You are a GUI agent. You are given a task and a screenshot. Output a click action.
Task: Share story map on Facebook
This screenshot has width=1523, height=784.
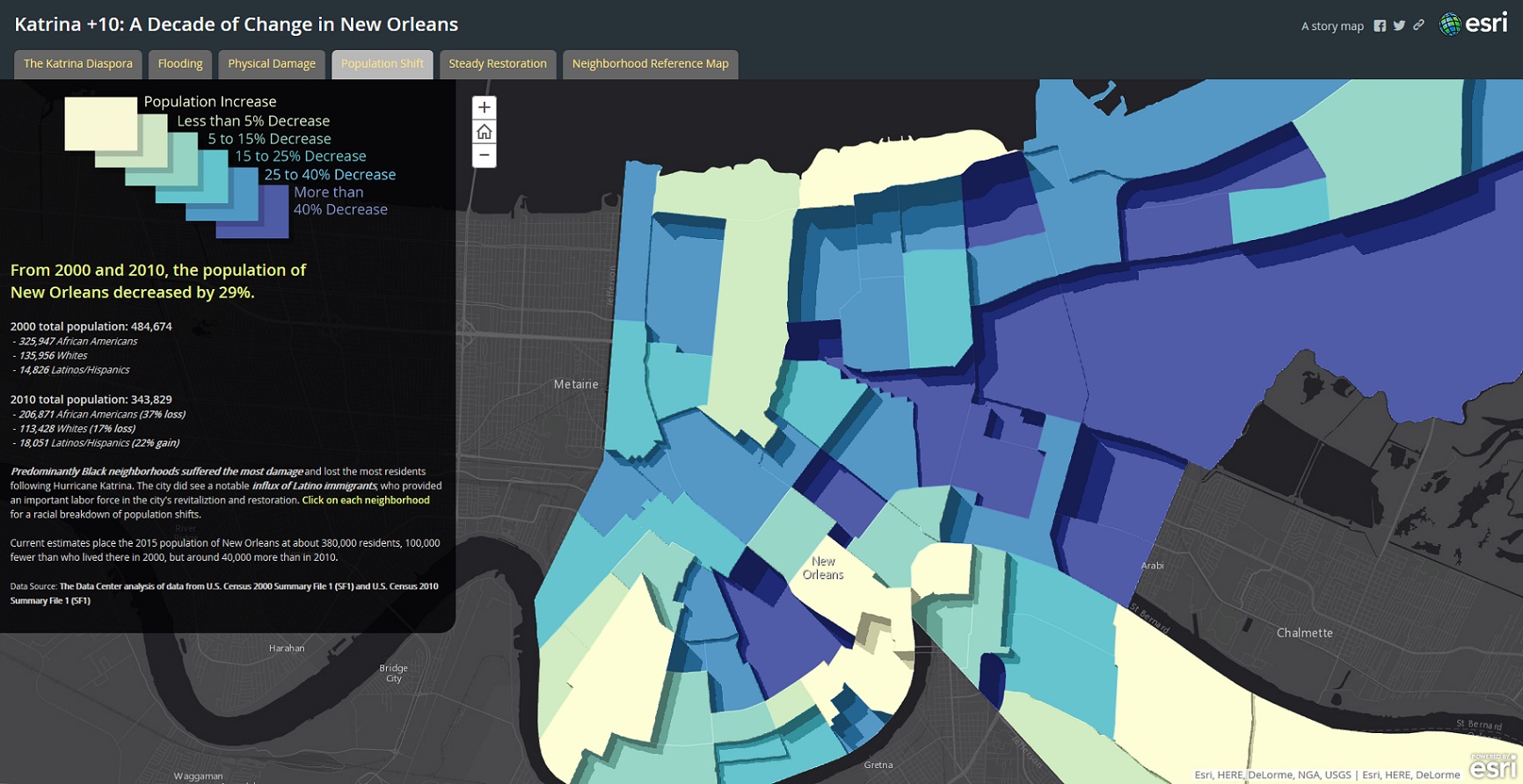pyautogui.click(x=1380, y=25)
